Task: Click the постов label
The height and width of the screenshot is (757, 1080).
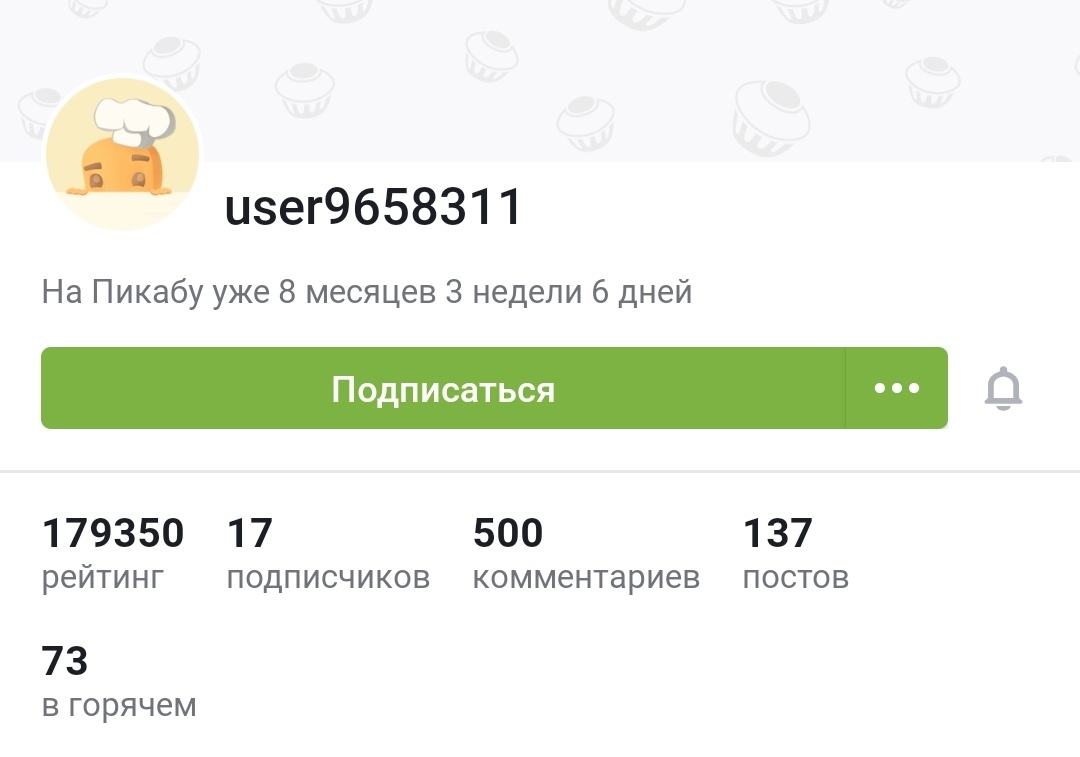Action: (x=795, y=577)
